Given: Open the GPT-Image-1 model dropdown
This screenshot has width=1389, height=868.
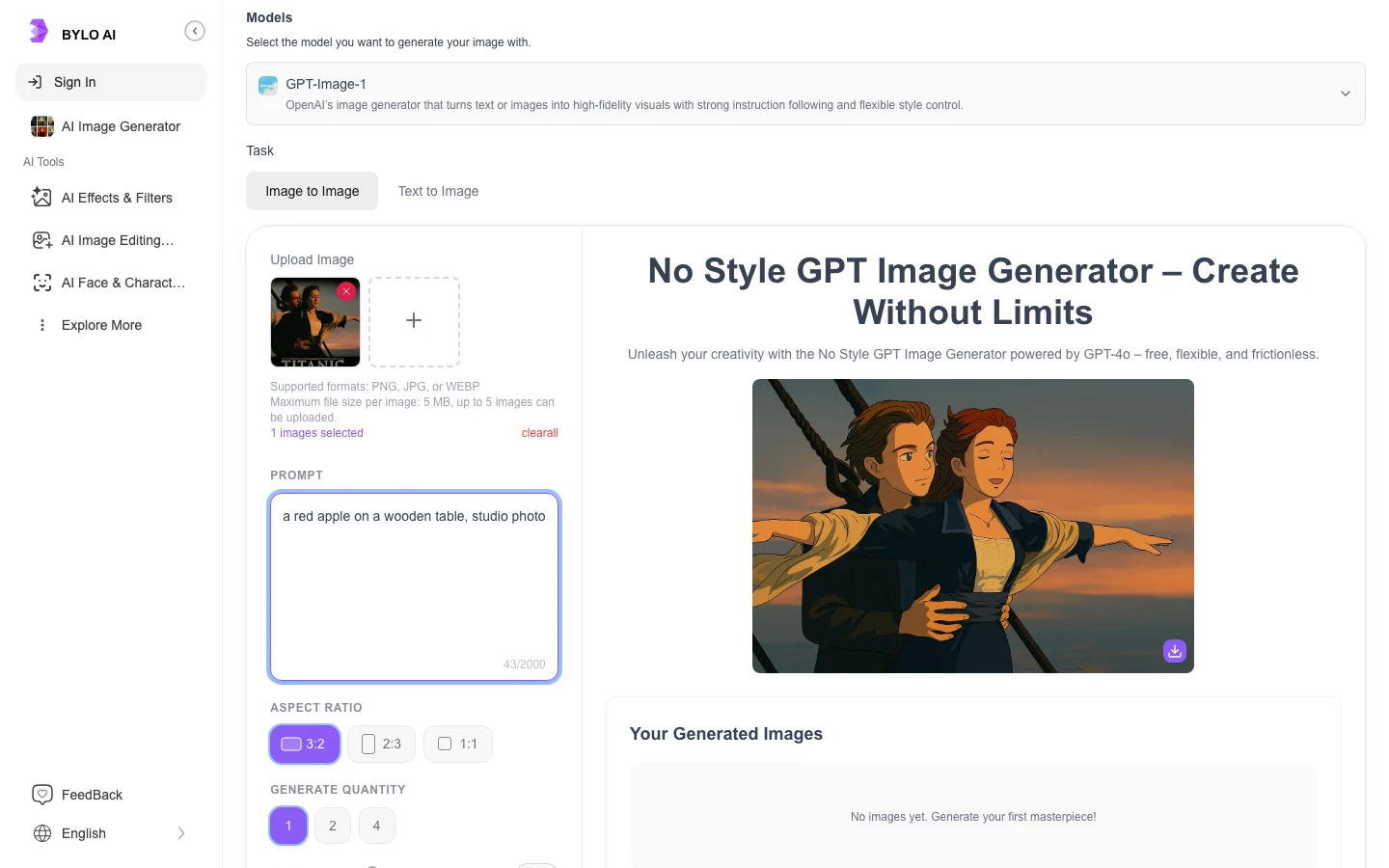Looking at the screenshot, I should (x=805, y=94).
